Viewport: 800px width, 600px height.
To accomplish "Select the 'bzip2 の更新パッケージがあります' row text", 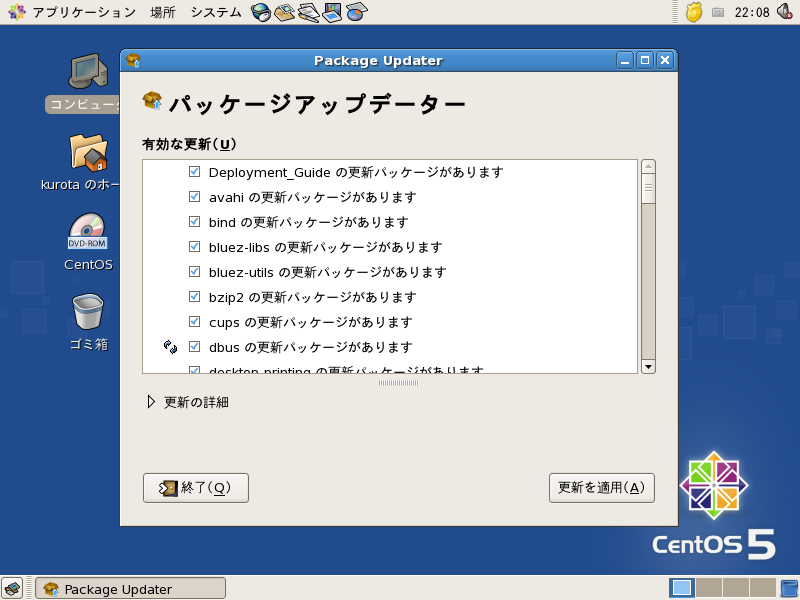I will [312, 297].
